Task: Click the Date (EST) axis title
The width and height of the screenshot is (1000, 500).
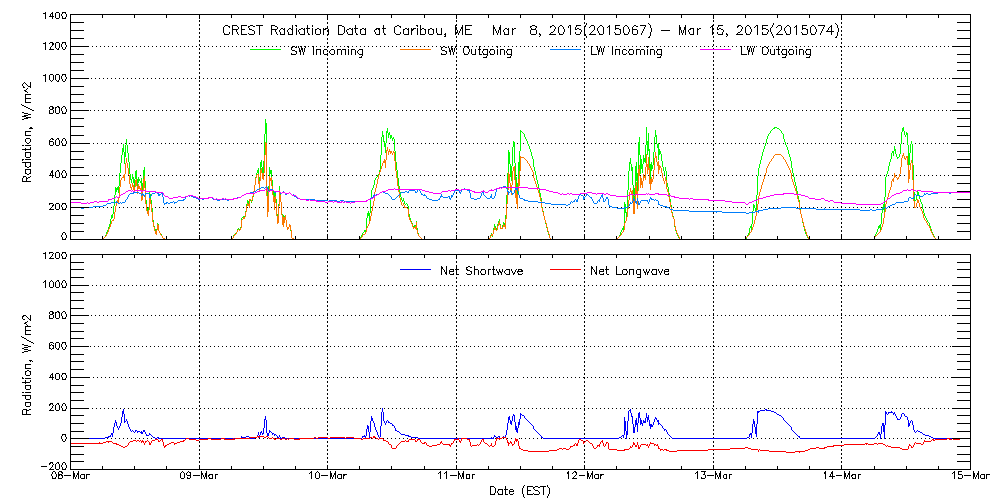Action: click(x=520, y=491)
